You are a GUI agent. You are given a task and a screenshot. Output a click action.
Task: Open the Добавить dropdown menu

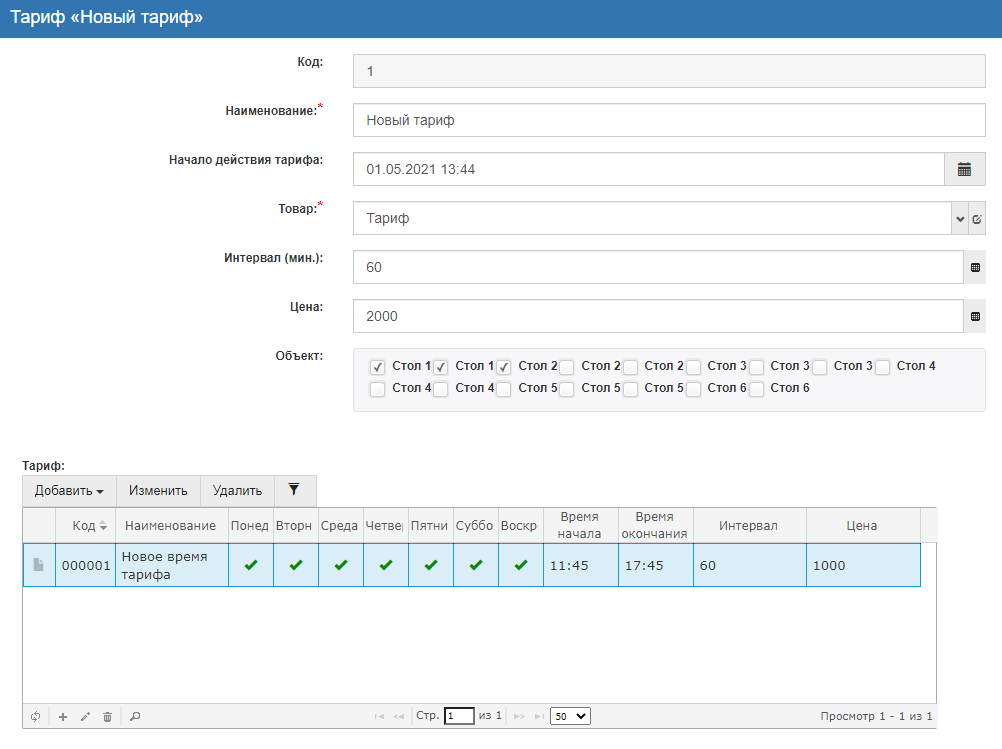point(69,491)
